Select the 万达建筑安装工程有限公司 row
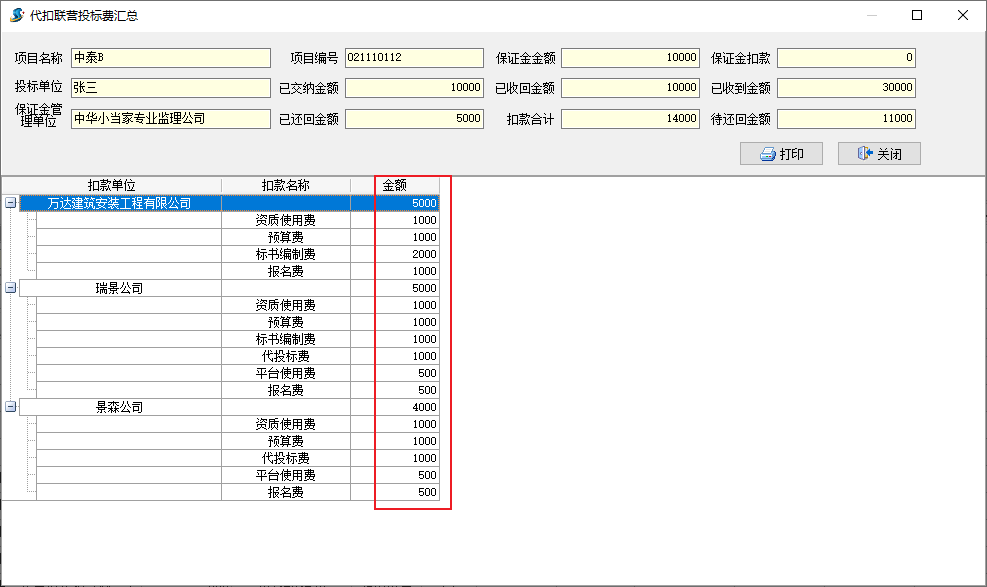Screen dimensions: 987x587 (119, 203)
